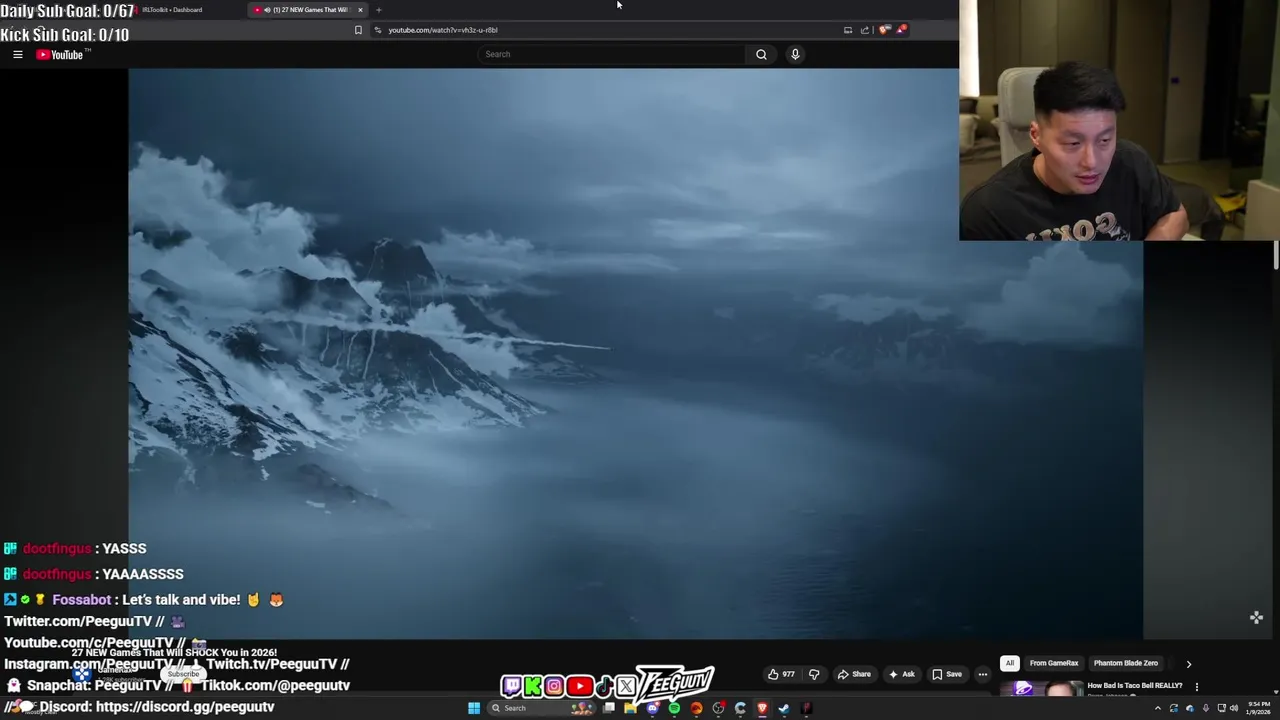Open clock and date 9:54 PM

pos(1258,708)
